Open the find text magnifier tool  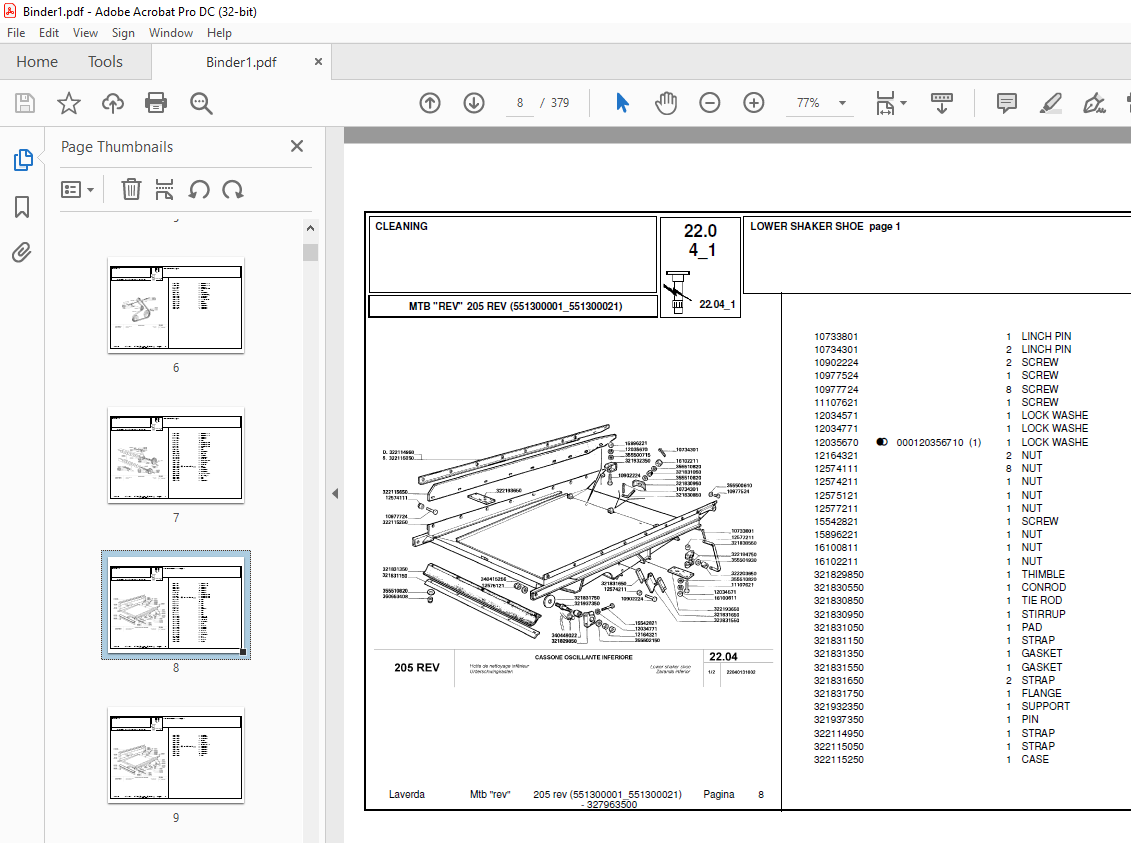pos(201,103)
